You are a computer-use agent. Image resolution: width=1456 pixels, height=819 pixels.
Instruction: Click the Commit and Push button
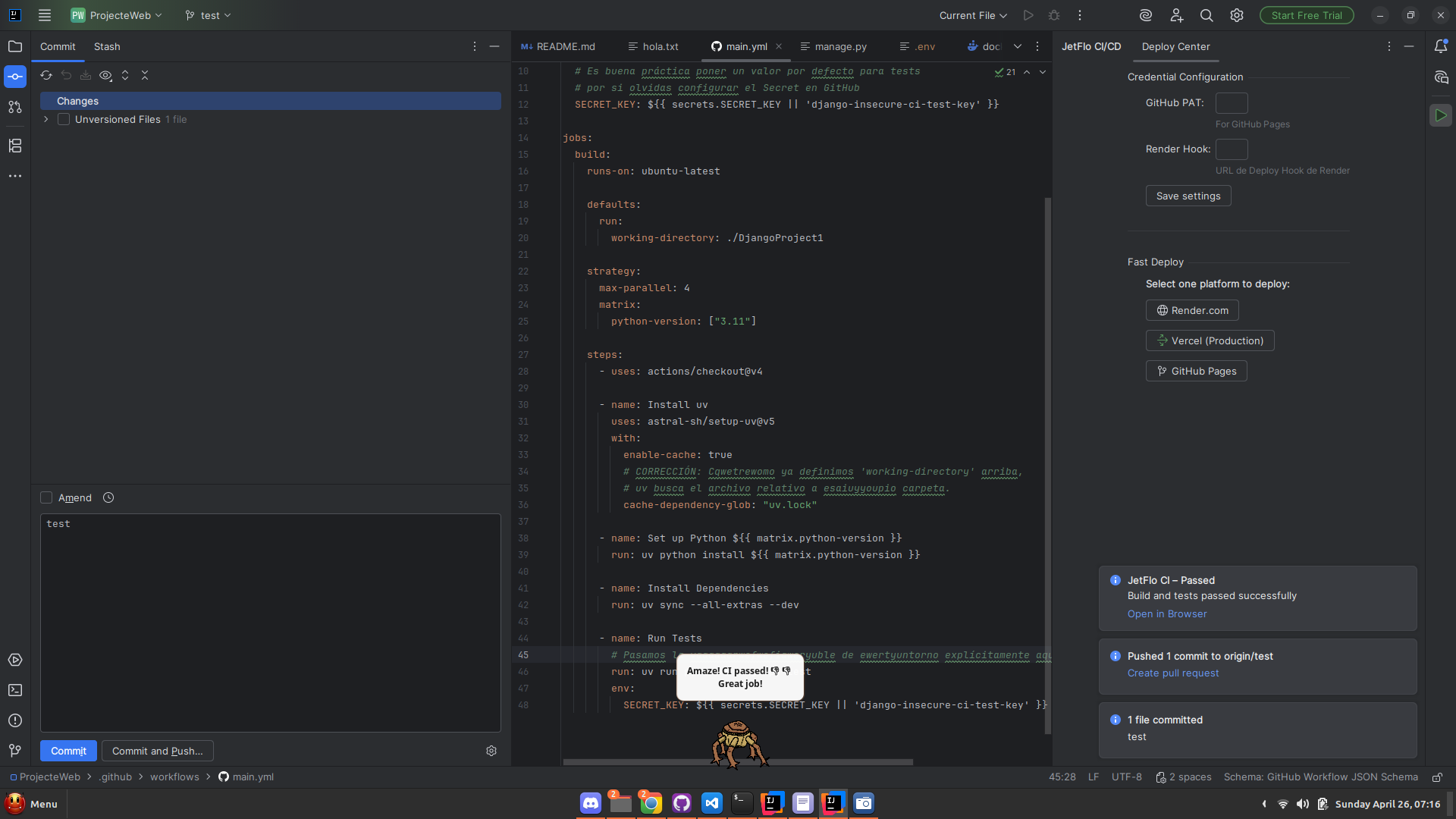158,751
